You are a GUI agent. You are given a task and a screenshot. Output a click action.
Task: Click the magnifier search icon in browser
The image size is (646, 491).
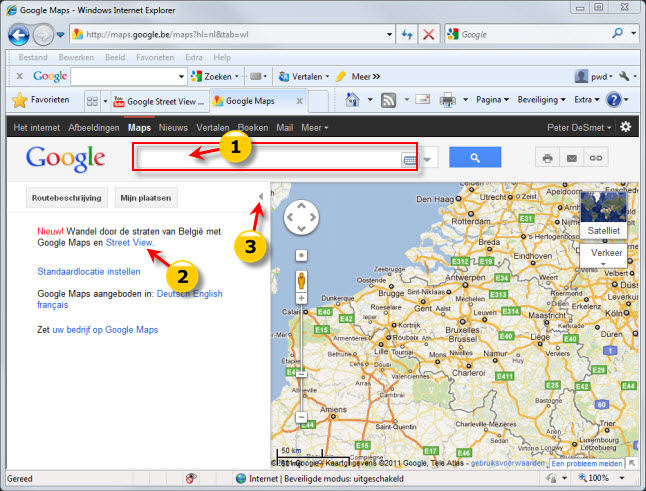pos(618,33)
